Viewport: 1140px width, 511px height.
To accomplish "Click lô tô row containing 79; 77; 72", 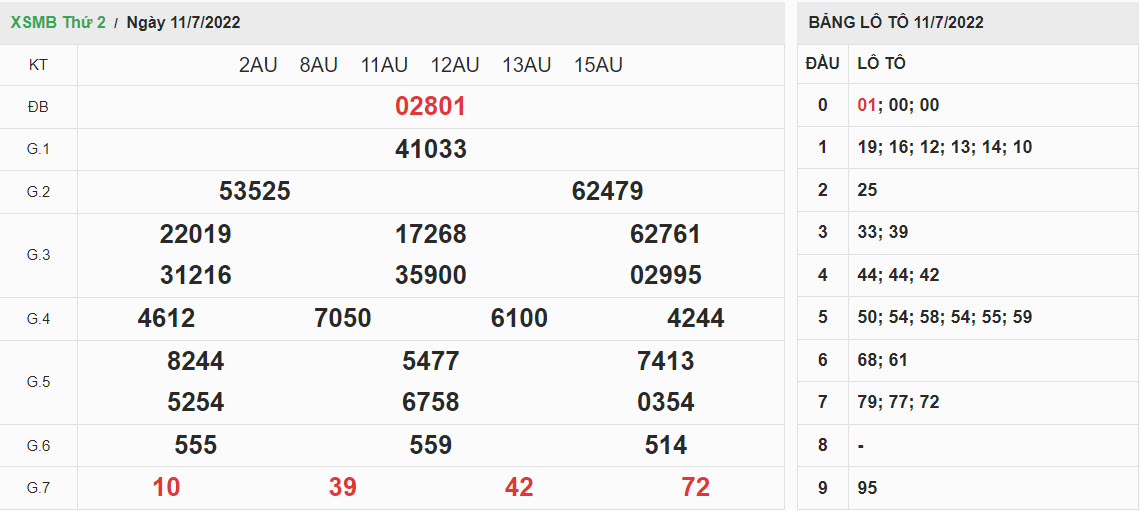I will pyautogui.click(x=898, y=402).
